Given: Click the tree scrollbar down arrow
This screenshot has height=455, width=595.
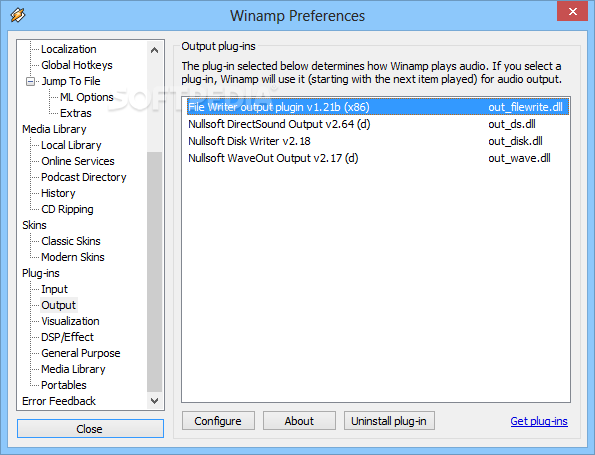Looking at the screenshot, I should pyautogui.click(x=154, y=401).
